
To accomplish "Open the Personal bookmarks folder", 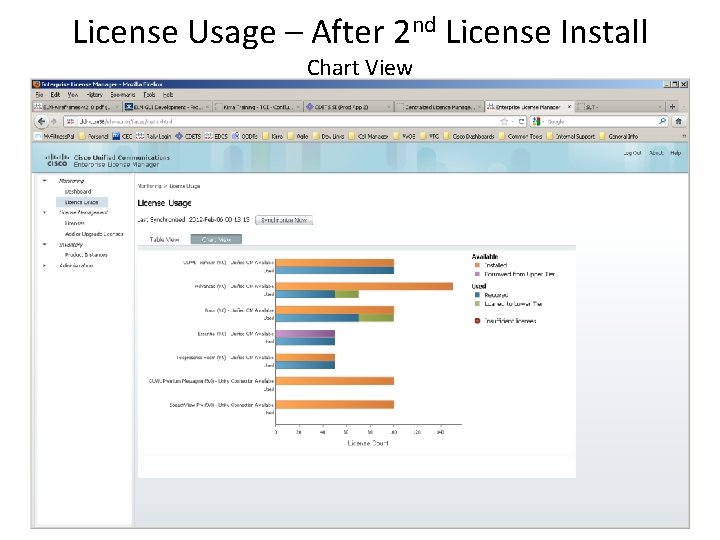I will [93, 136].
